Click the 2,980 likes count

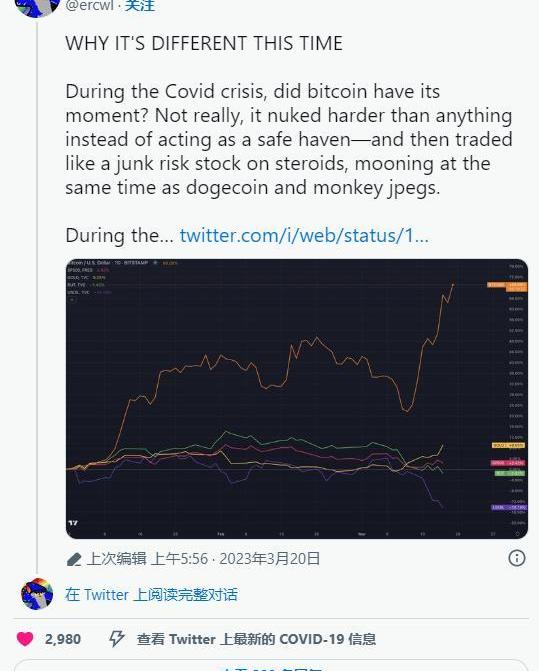[x=63, y=639]
